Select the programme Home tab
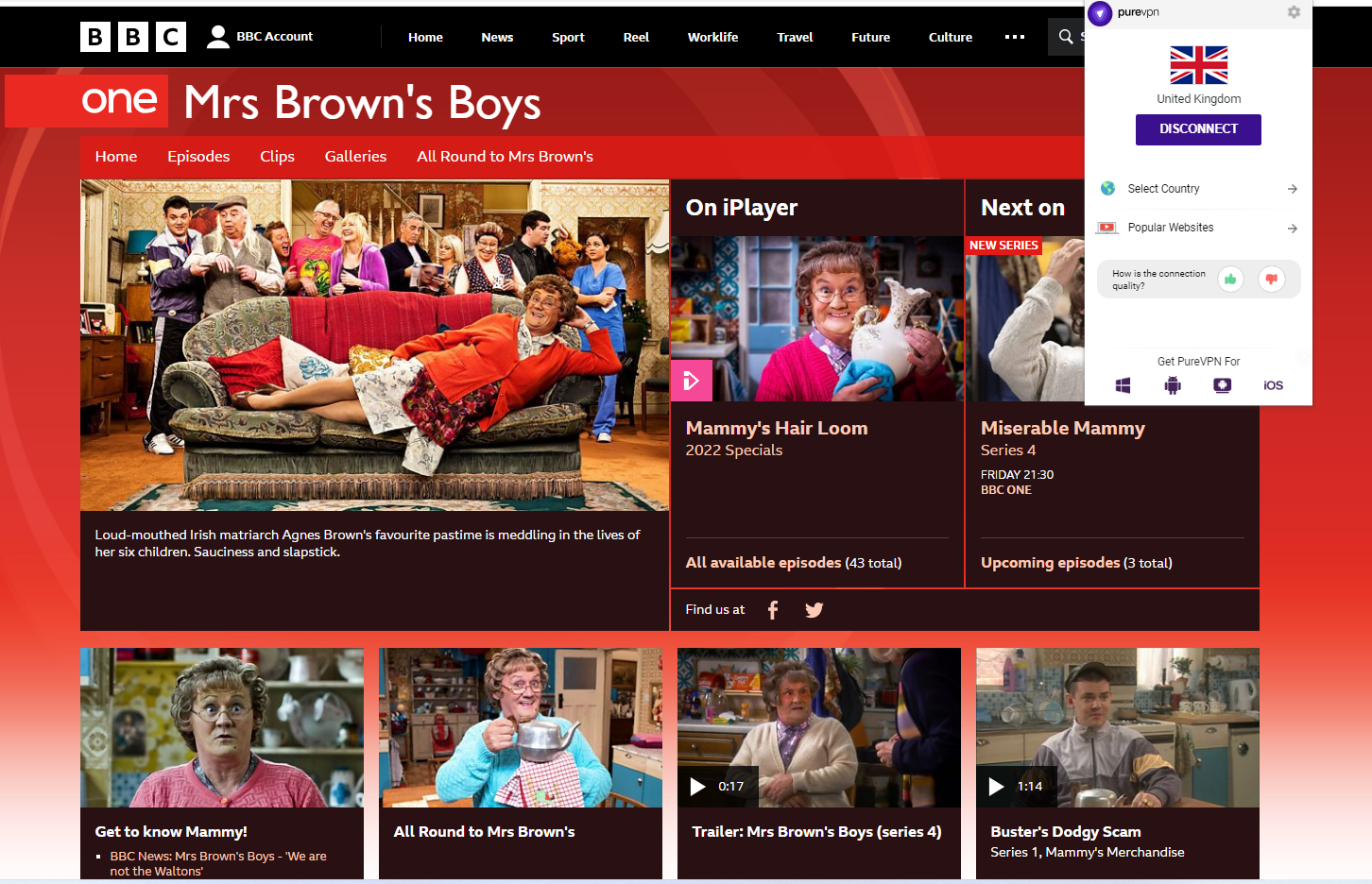 (x=116, y=157)
